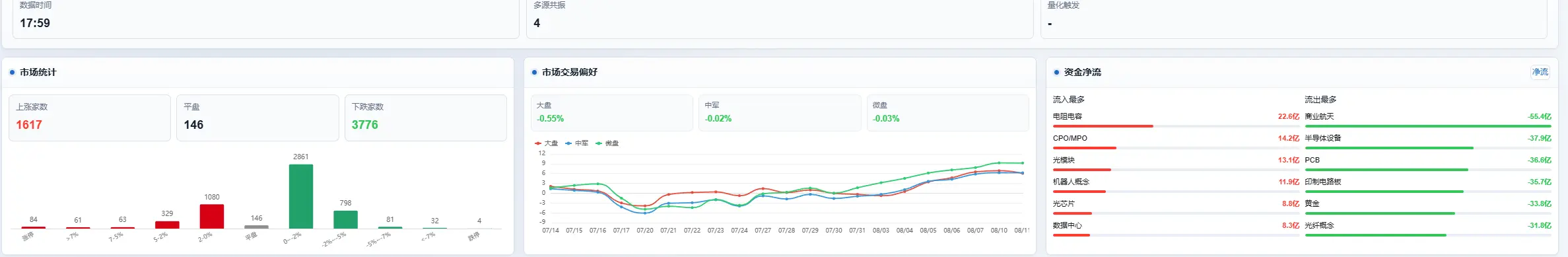Click the 数据中心 inflow row label

(x=1068, y=225)
